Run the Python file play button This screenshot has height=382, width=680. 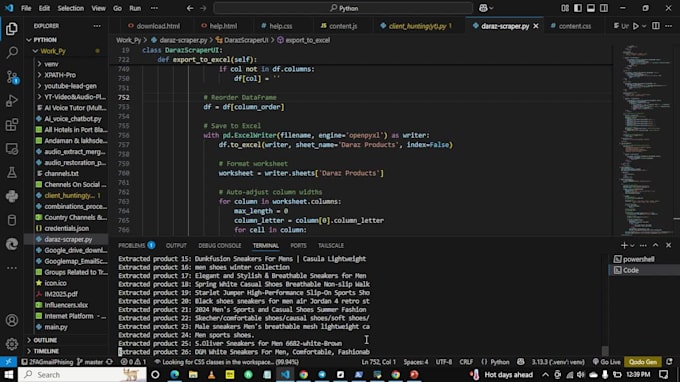tap(636, 26)
